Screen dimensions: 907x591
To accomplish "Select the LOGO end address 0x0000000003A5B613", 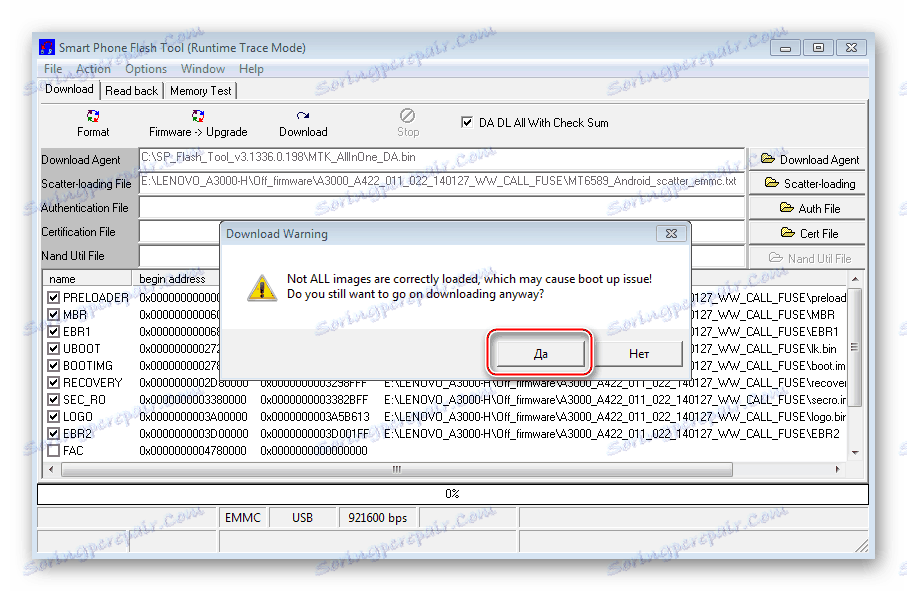I will [315, 417].
